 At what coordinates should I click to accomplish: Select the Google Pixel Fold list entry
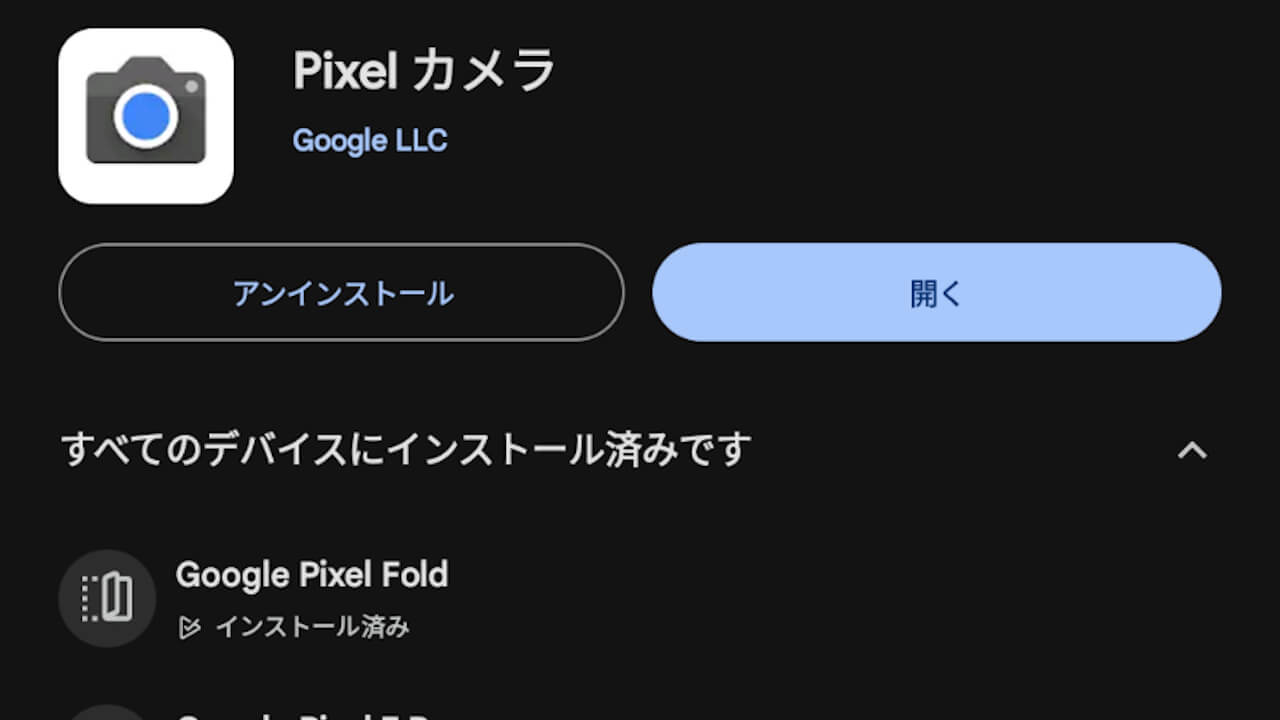[x=312, y=575]
